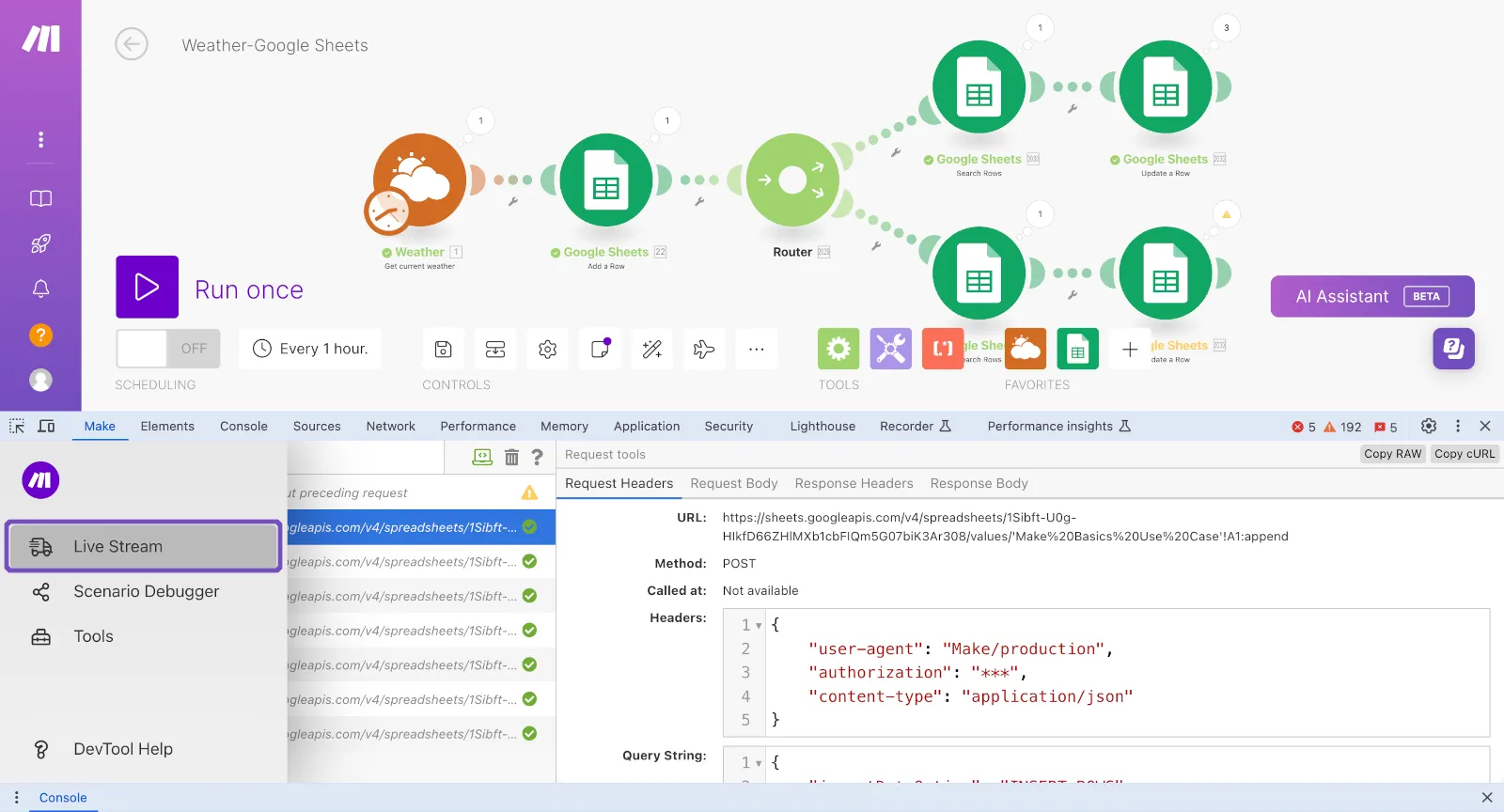Switch to the Network tab
The image size is (1504, 812).
[390, 426]
